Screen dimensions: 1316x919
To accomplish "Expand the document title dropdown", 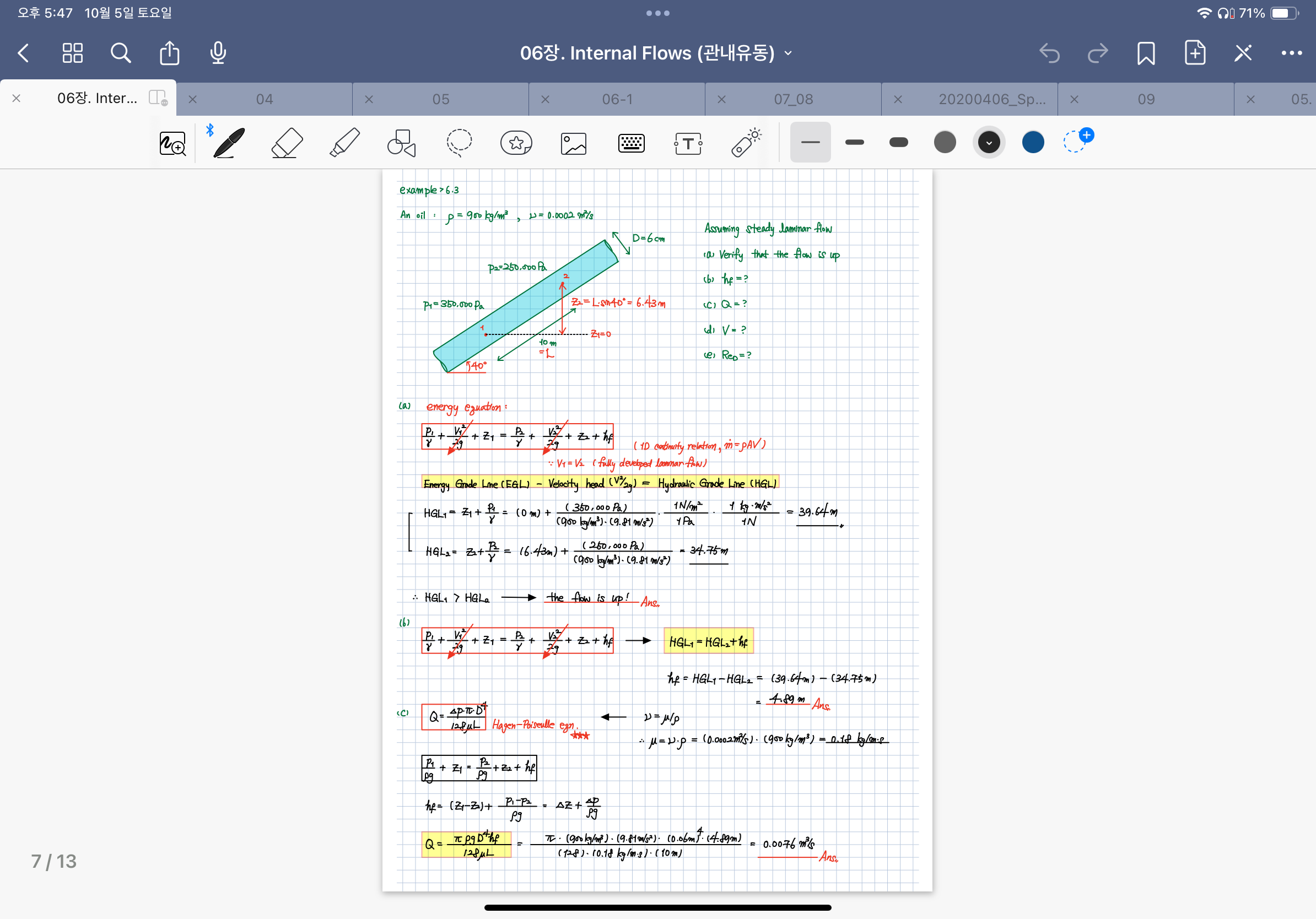I will point(788,53).
